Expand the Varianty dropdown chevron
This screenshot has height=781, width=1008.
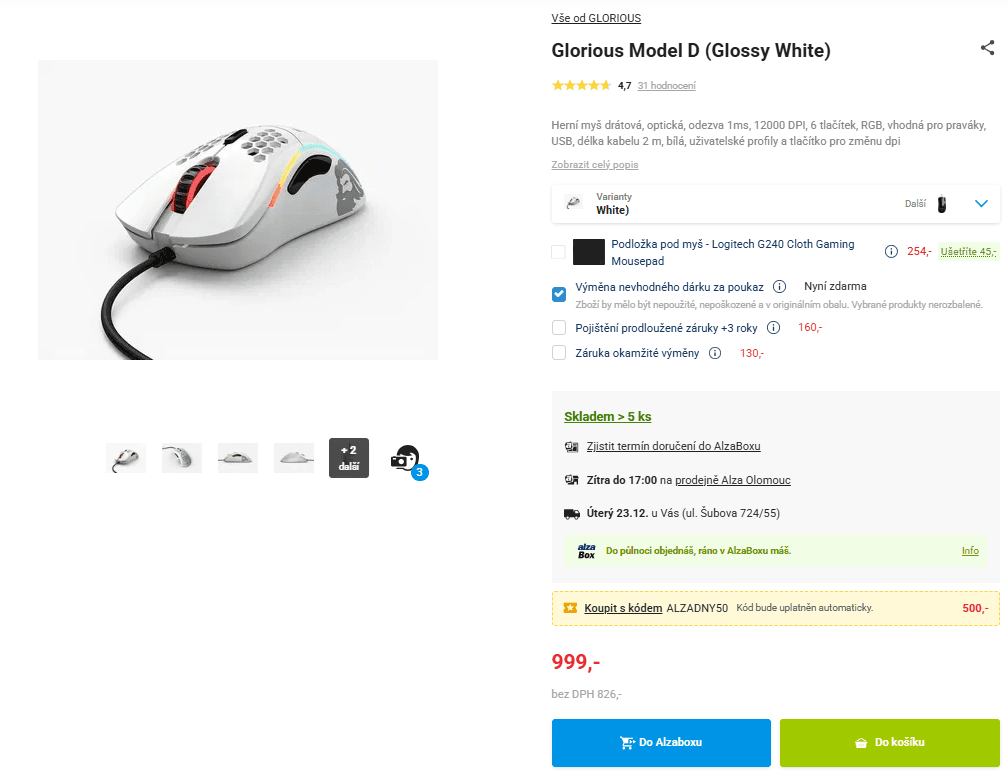pyautogui.click(x=981, y=204)
